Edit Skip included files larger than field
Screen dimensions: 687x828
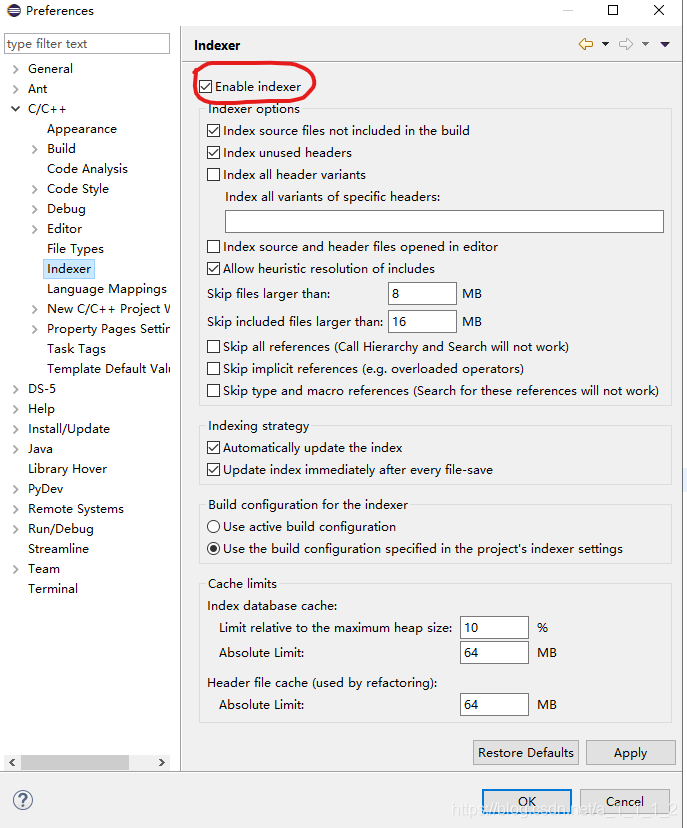pyautogui.click(x=422, y=322)
